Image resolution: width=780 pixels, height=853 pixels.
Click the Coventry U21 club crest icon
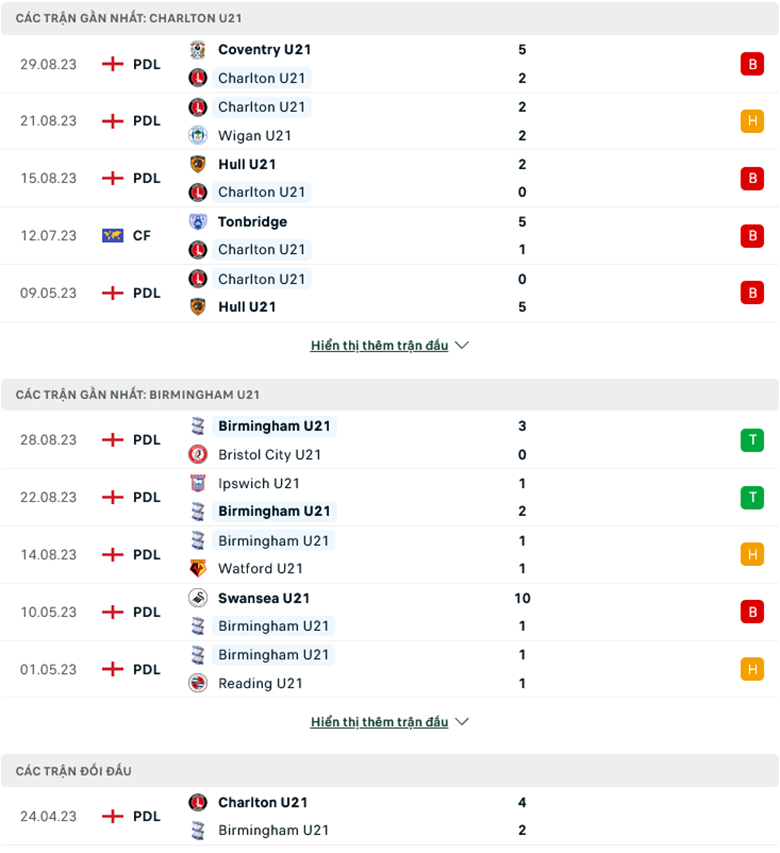click(199, 49)
